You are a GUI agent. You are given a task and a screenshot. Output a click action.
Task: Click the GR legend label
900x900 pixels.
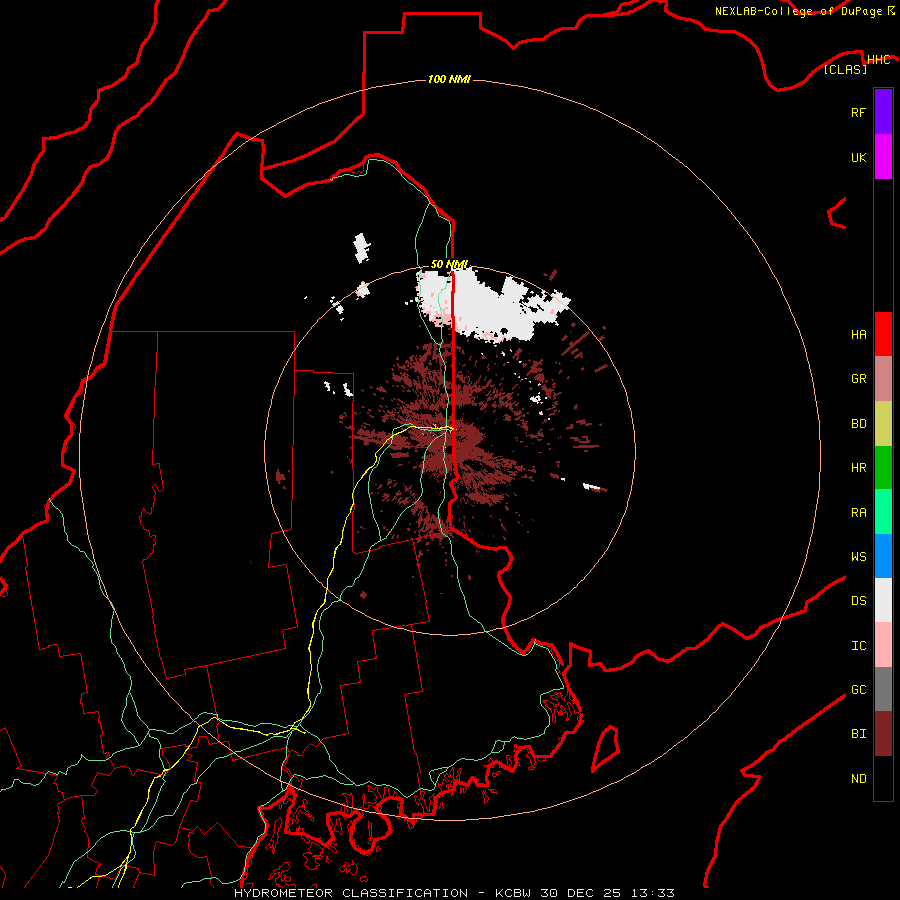click(858, 379)
